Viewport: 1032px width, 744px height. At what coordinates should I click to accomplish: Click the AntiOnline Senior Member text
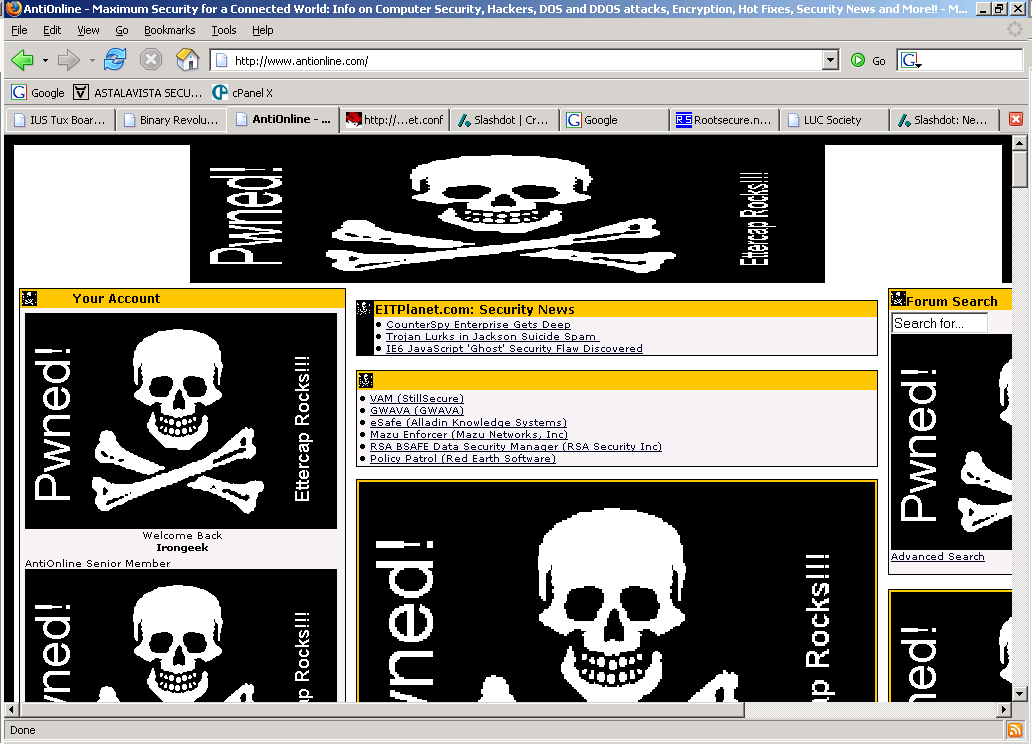(97, 563)
